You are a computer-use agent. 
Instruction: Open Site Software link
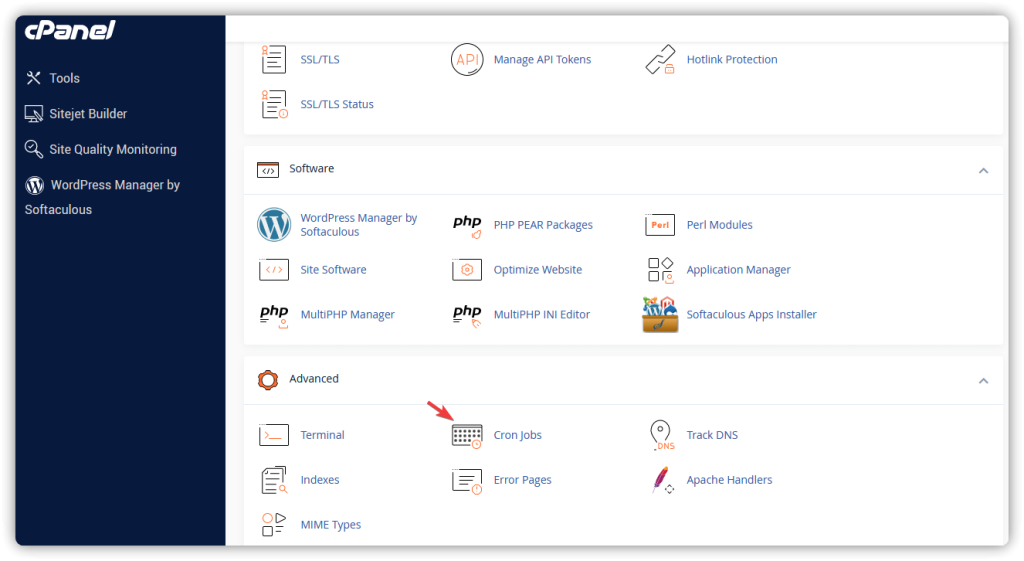click(333, 270)
